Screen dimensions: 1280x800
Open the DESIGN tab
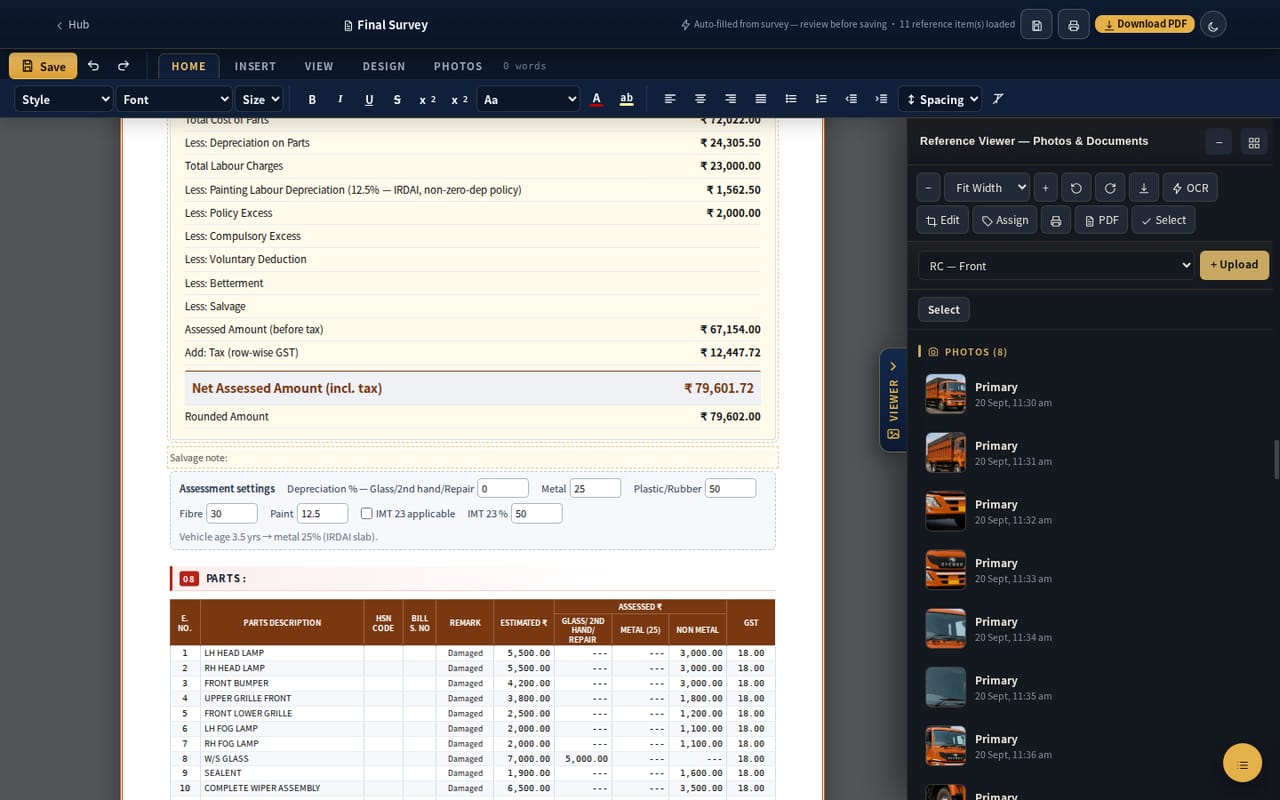point(384,66)
